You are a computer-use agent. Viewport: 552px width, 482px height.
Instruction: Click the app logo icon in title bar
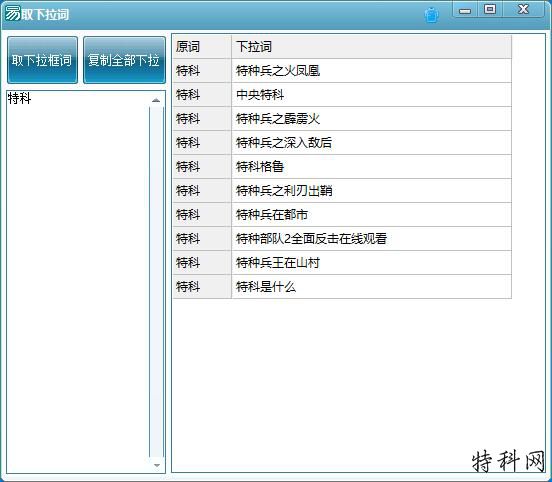(12, 13)
